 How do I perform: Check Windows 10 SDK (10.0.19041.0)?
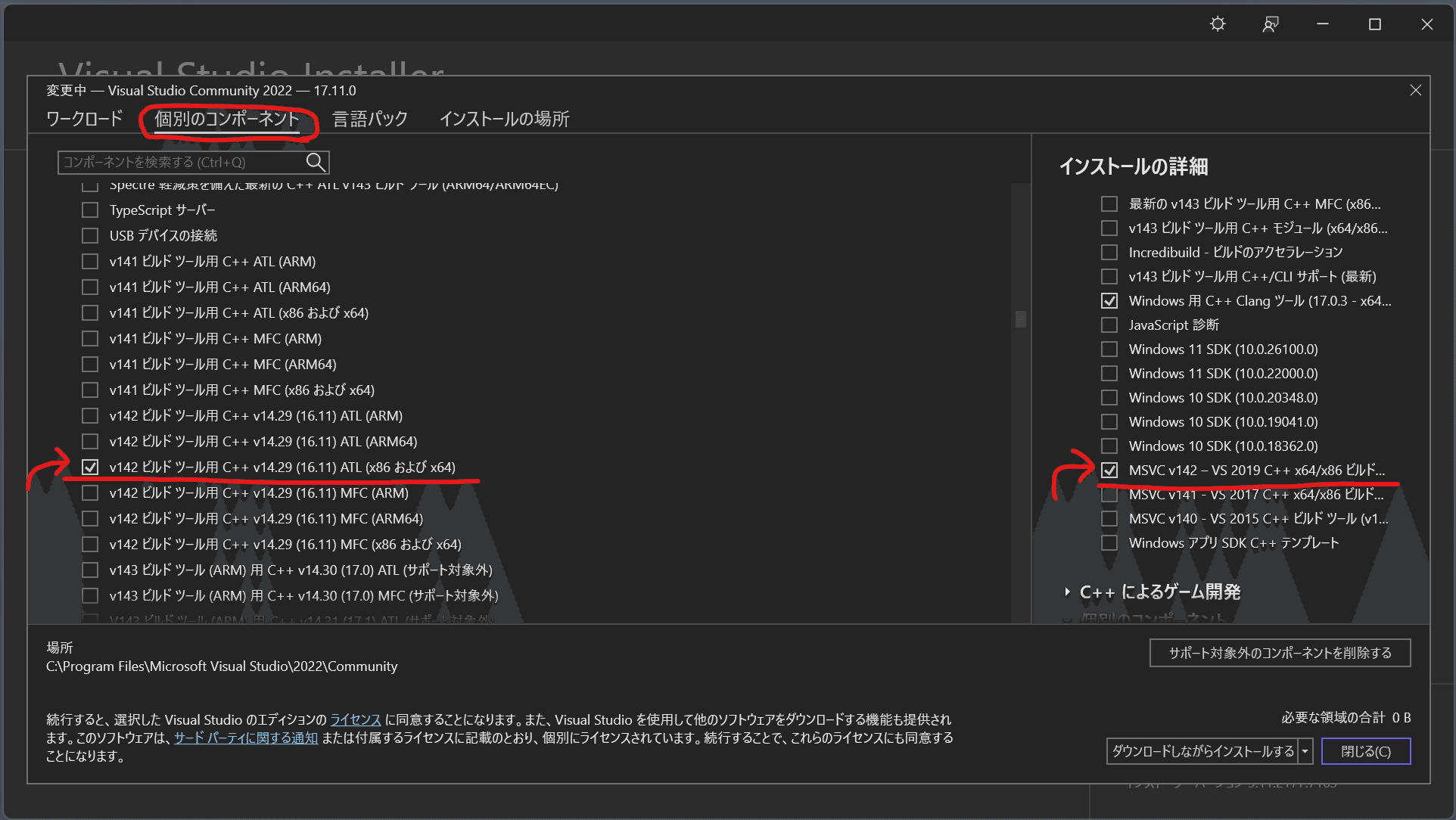pyautogui.click(x=1109, y=421)
